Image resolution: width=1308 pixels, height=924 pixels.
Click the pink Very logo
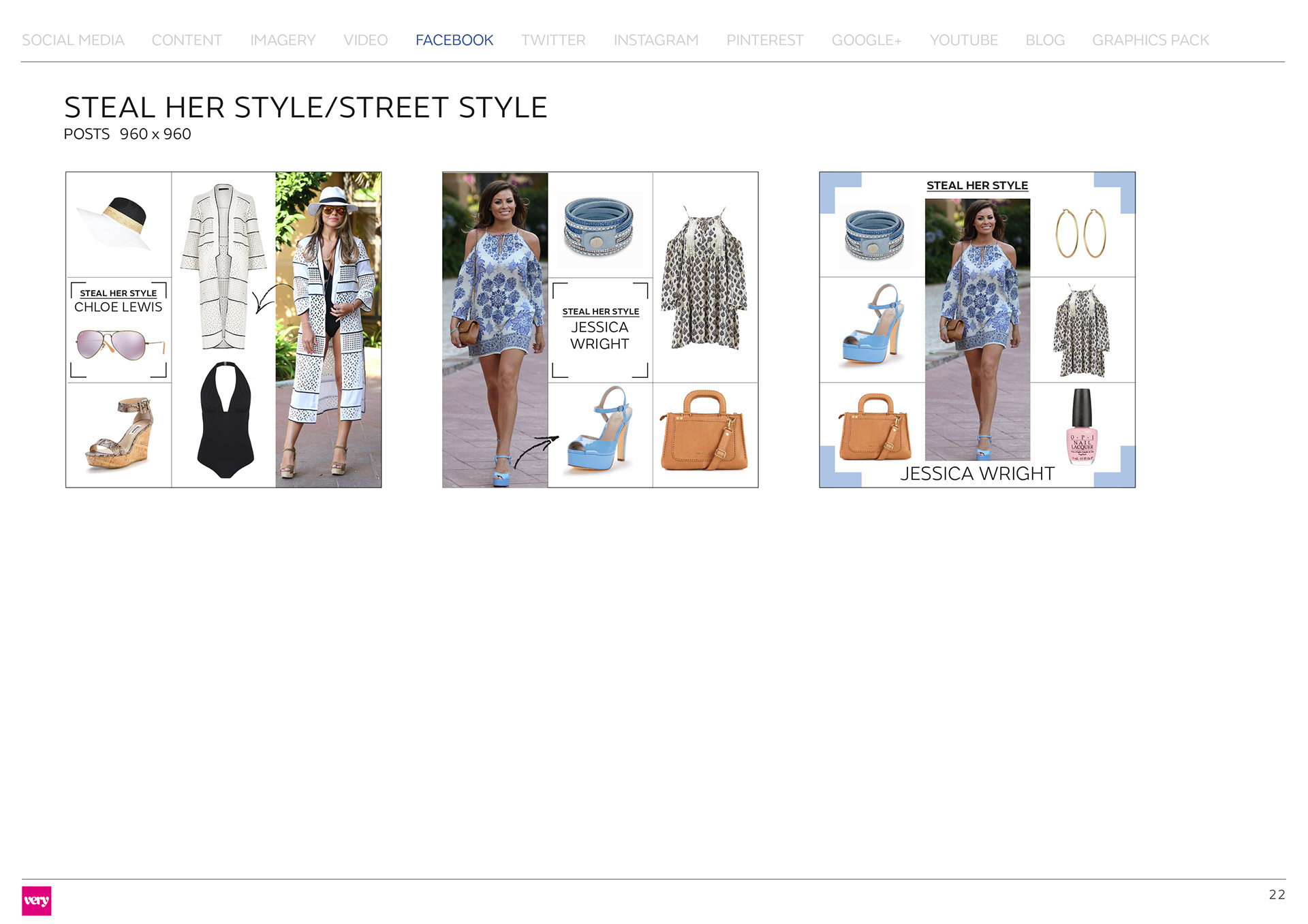[x=36, y=900]
